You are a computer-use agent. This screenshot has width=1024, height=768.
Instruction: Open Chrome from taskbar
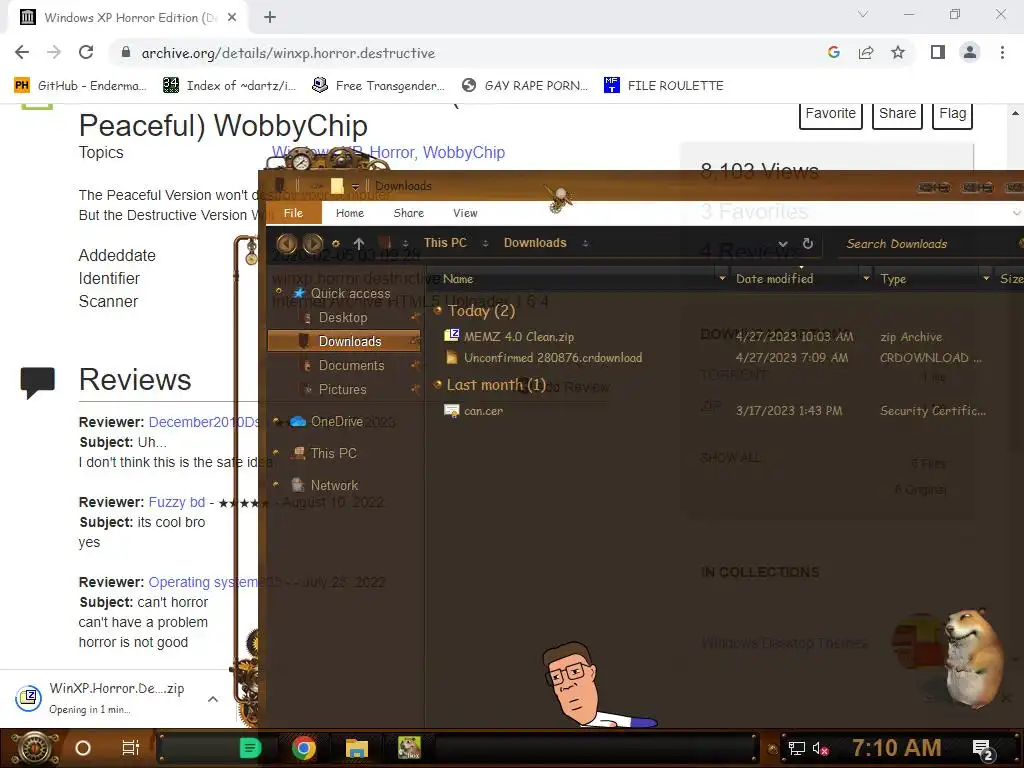coord(304,748)
